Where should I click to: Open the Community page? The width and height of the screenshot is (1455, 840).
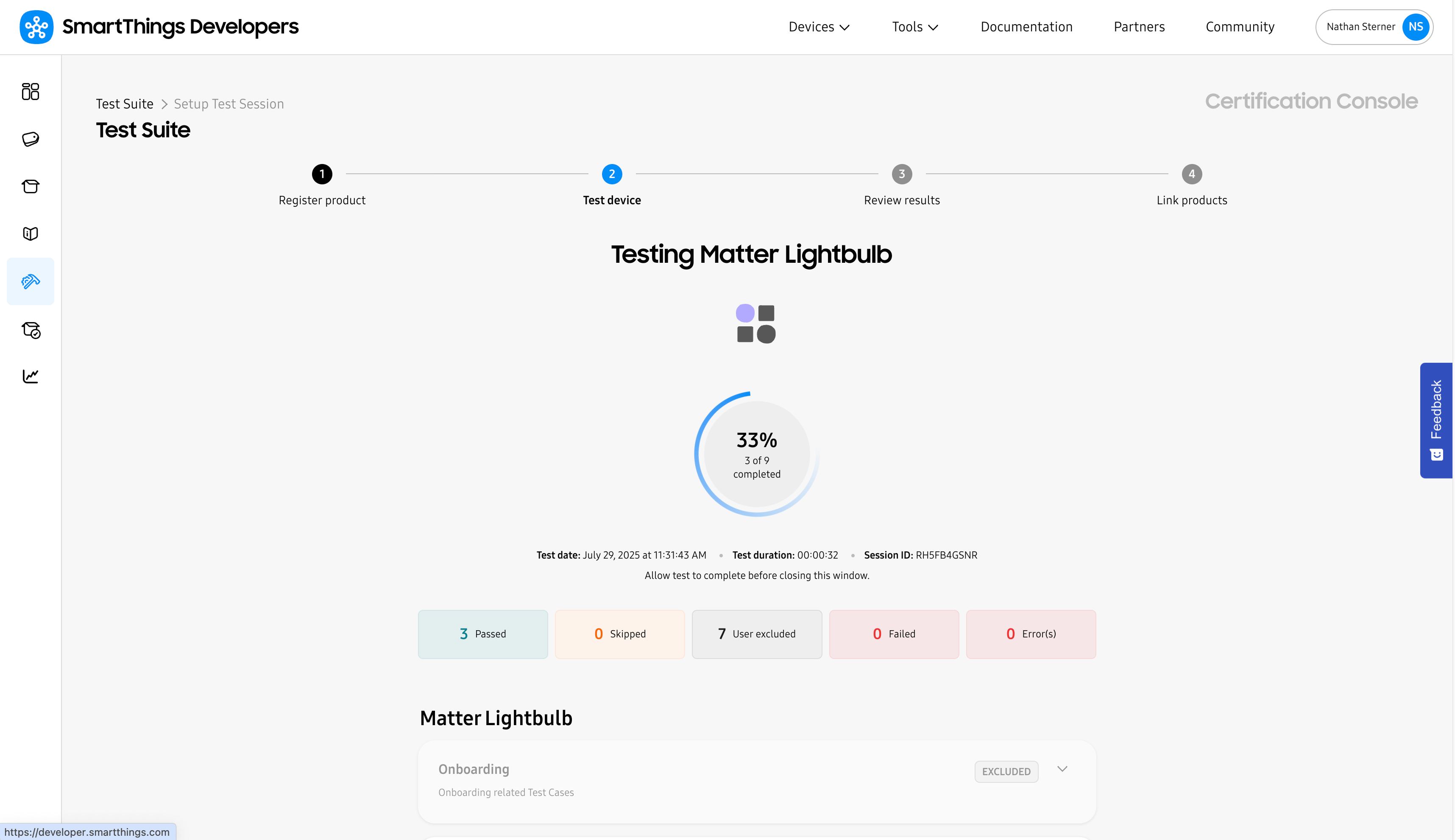[1240, 27]
